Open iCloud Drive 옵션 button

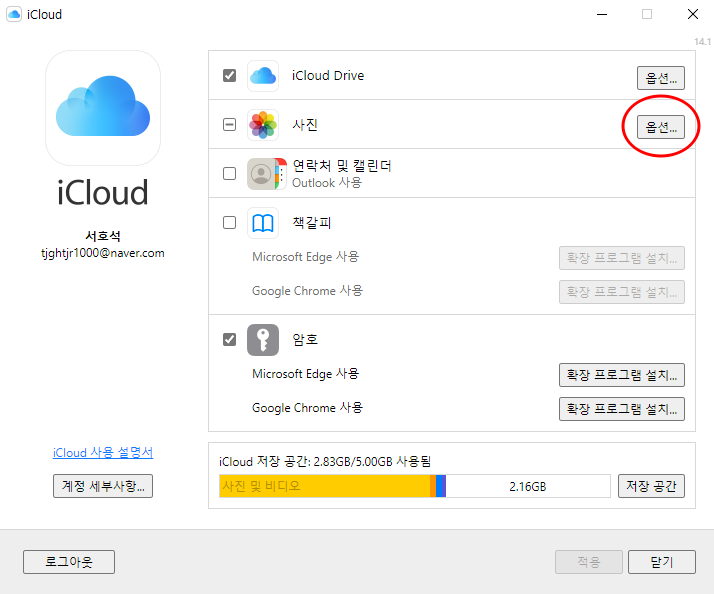point(661,78)
